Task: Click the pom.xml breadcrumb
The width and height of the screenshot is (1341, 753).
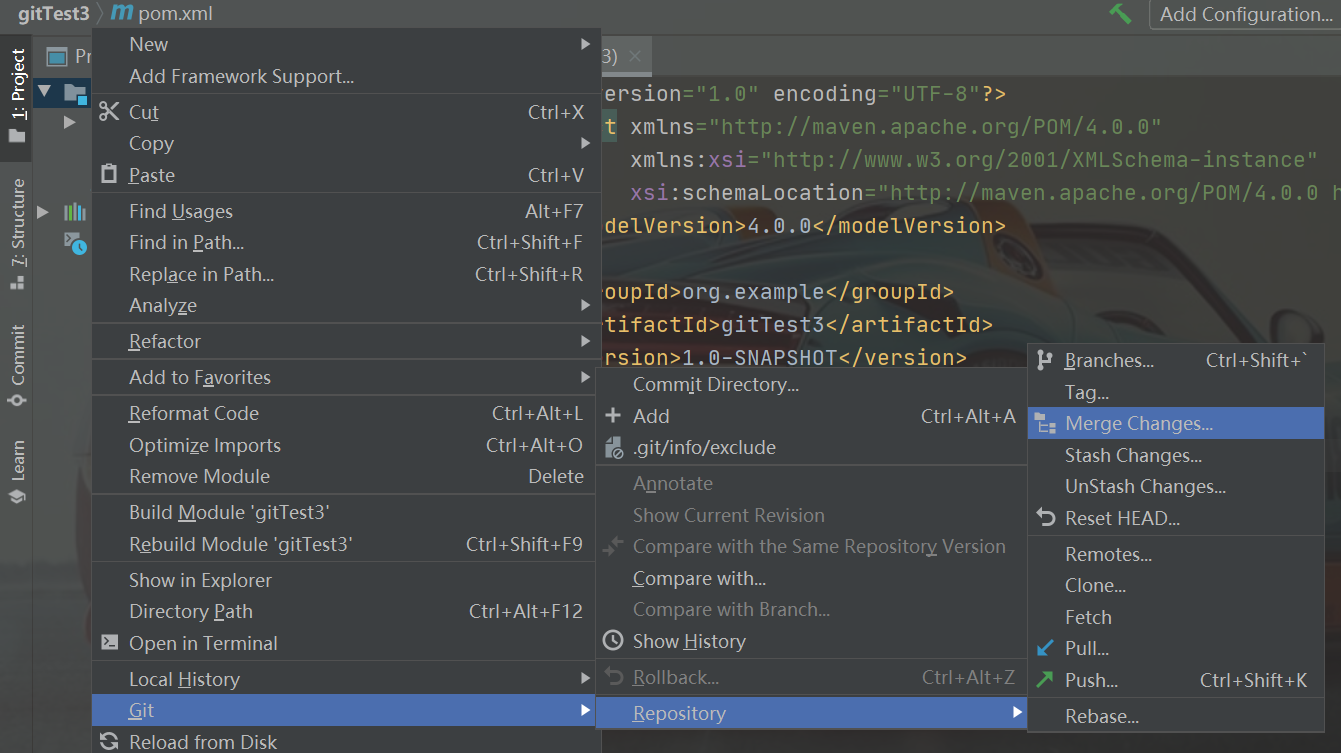Action: point(175,14)
